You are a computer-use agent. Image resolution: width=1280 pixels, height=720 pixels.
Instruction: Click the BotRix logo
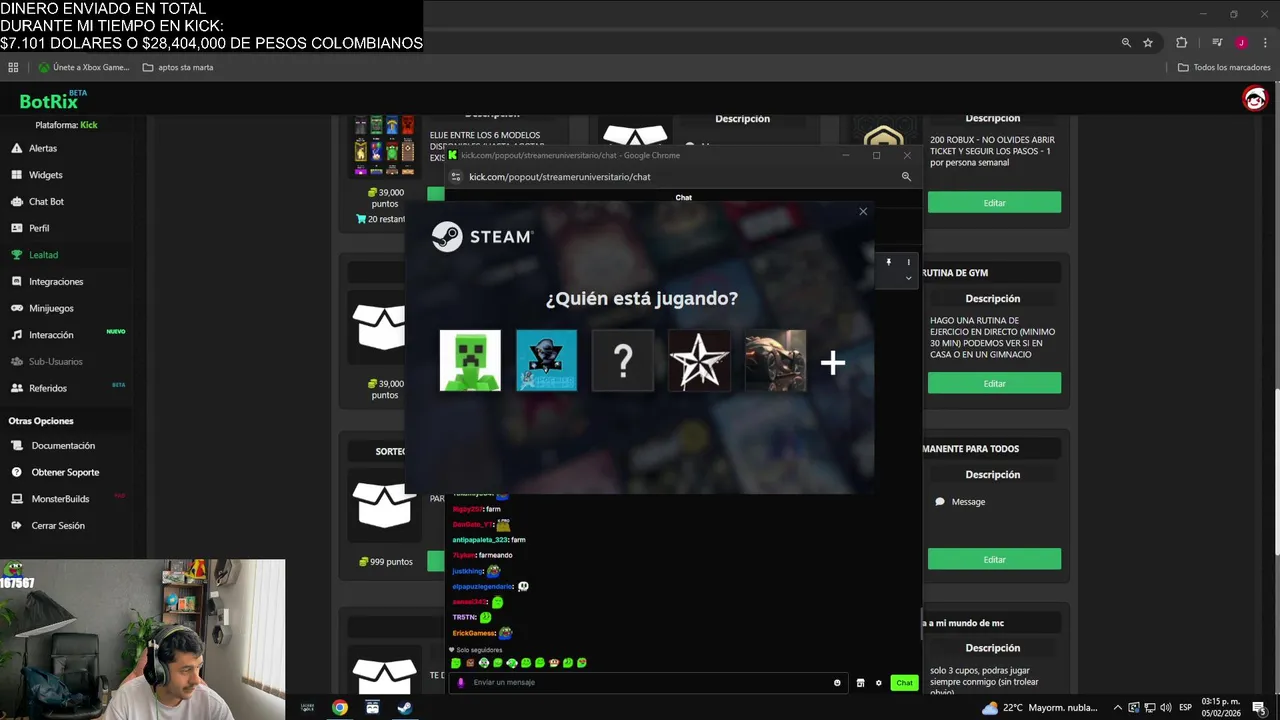pyautogui.click(x=49, y=102)
